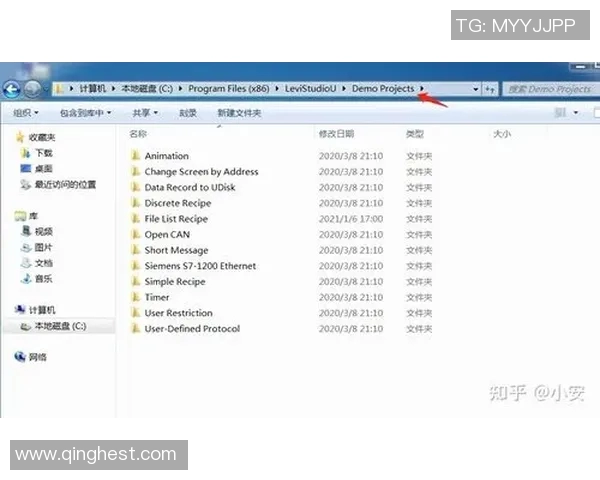Open the Animation folder icon
600x480 pixels.
pyautogui.click(x=135, y=155)
